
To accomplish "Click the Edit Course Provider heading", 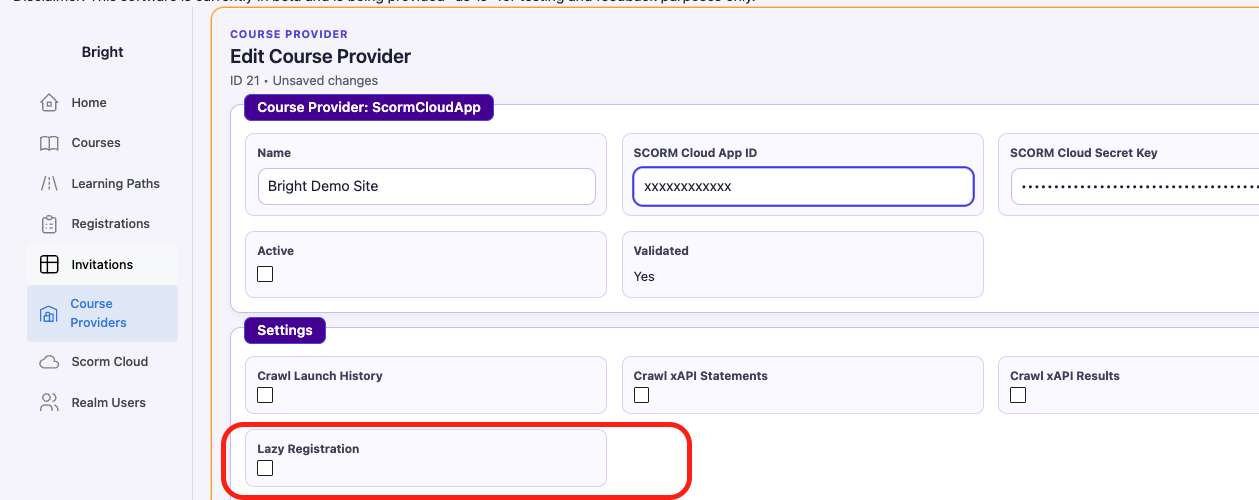I will [x=320, y=57].
